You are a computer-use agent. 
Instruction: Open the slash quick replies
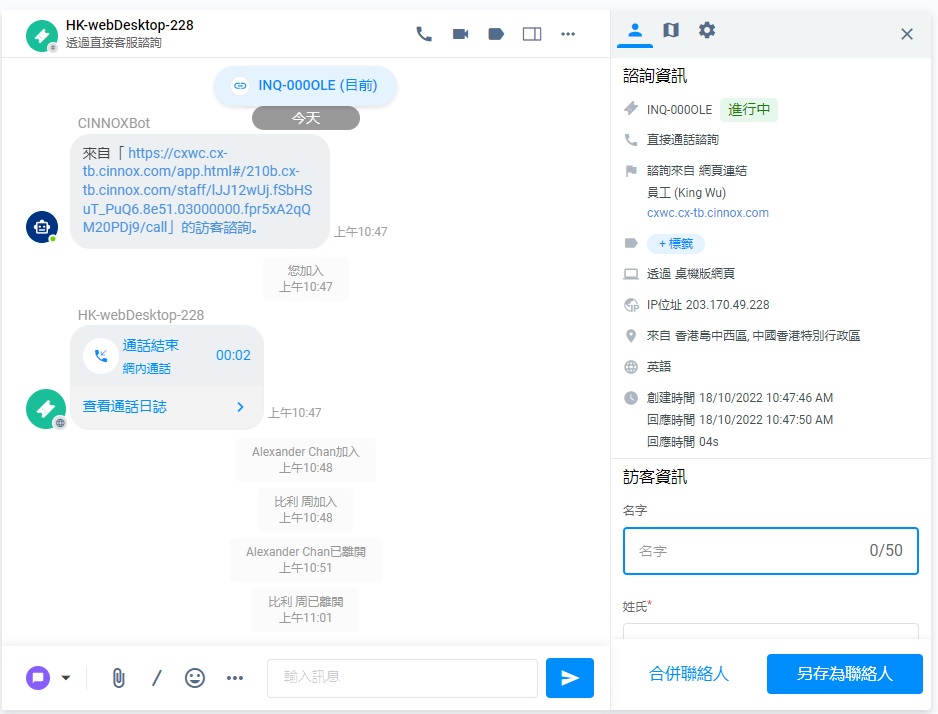tap(157, 678)
